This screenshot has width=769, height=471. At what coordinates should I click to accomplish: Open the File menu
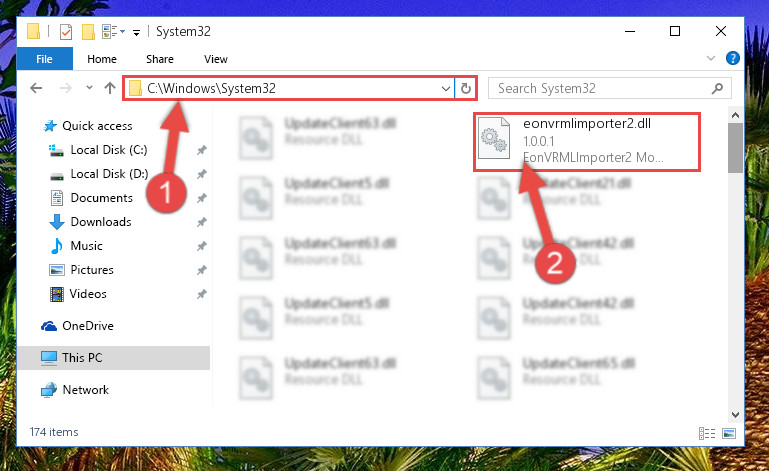[44, 59]
